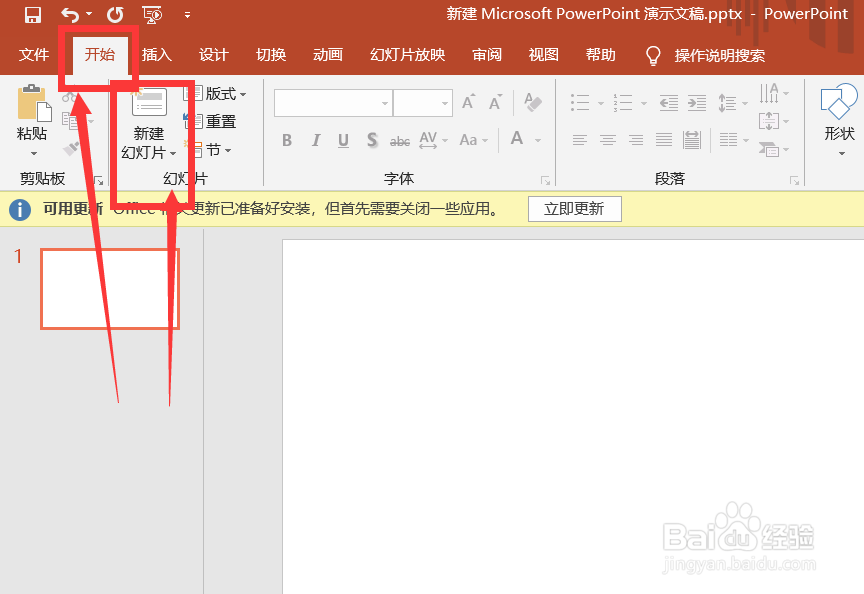The width and height of the screenshot is (864, 594).
Task: Click the numbered list icon
Action: pos(623,102)
